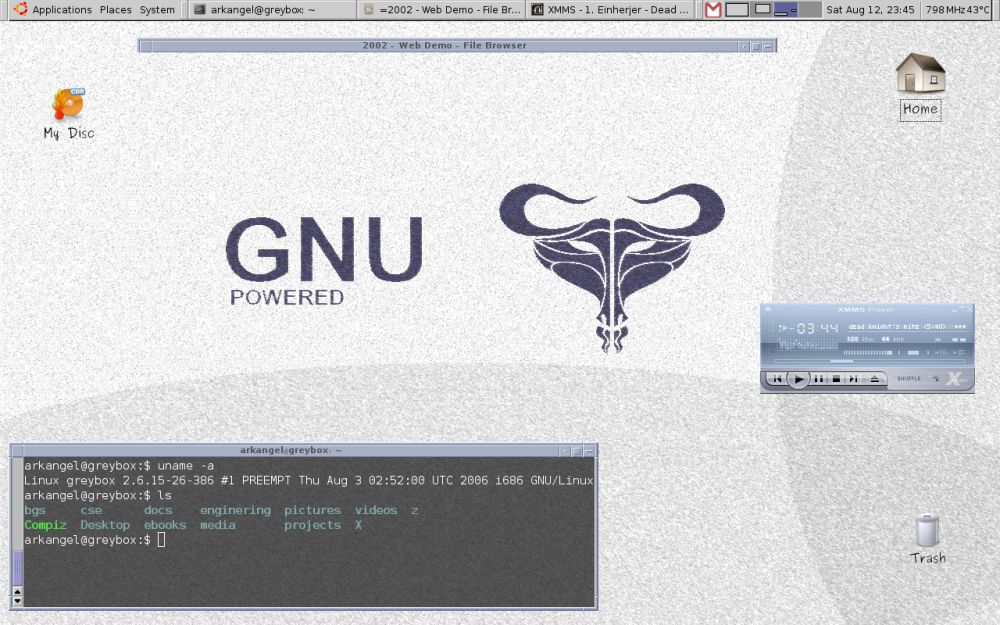
Task: Maximize the terminal window
Action: [x=577, y=451]
